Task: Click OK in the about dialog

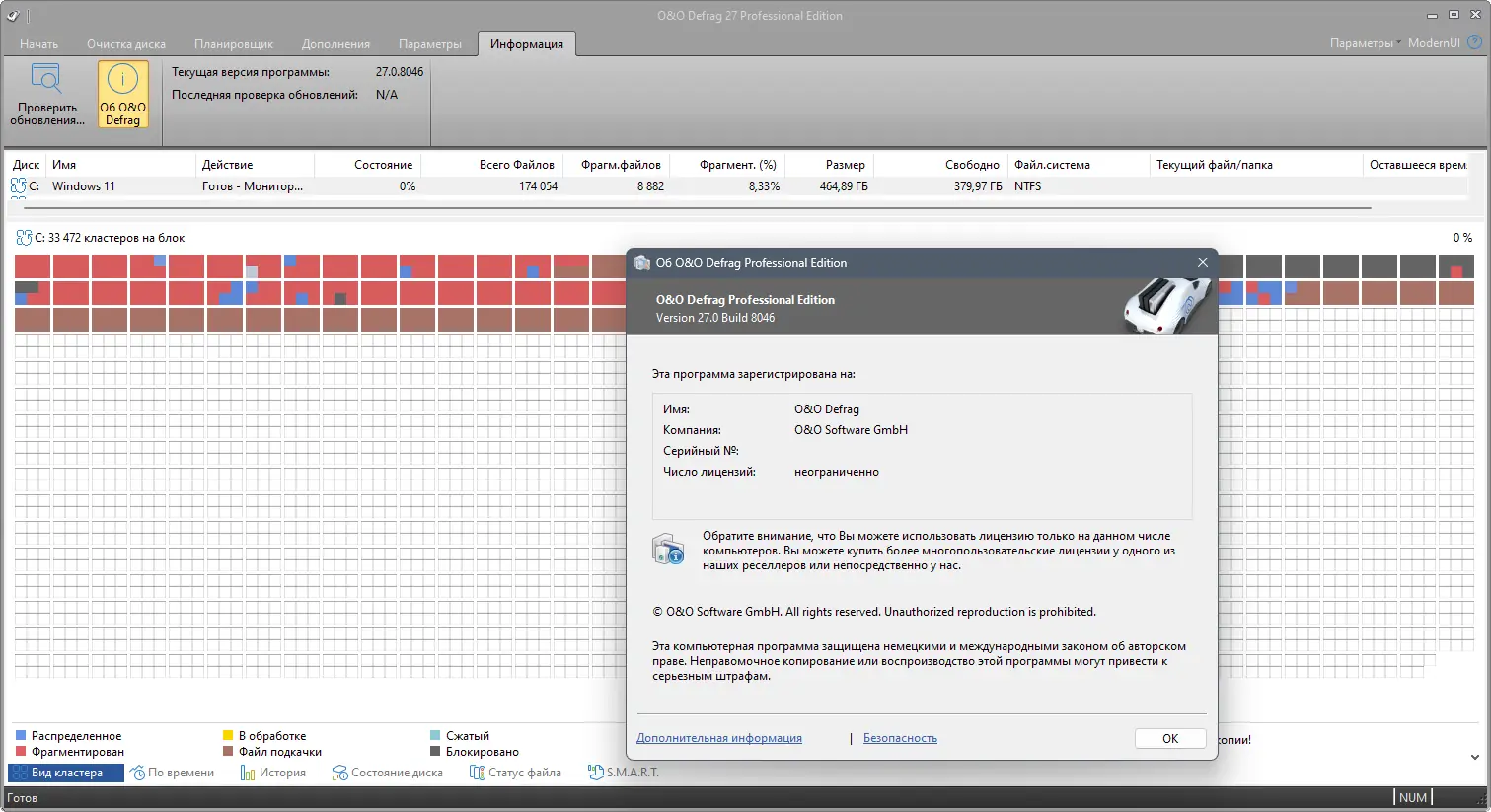Action: (1170, 739)
